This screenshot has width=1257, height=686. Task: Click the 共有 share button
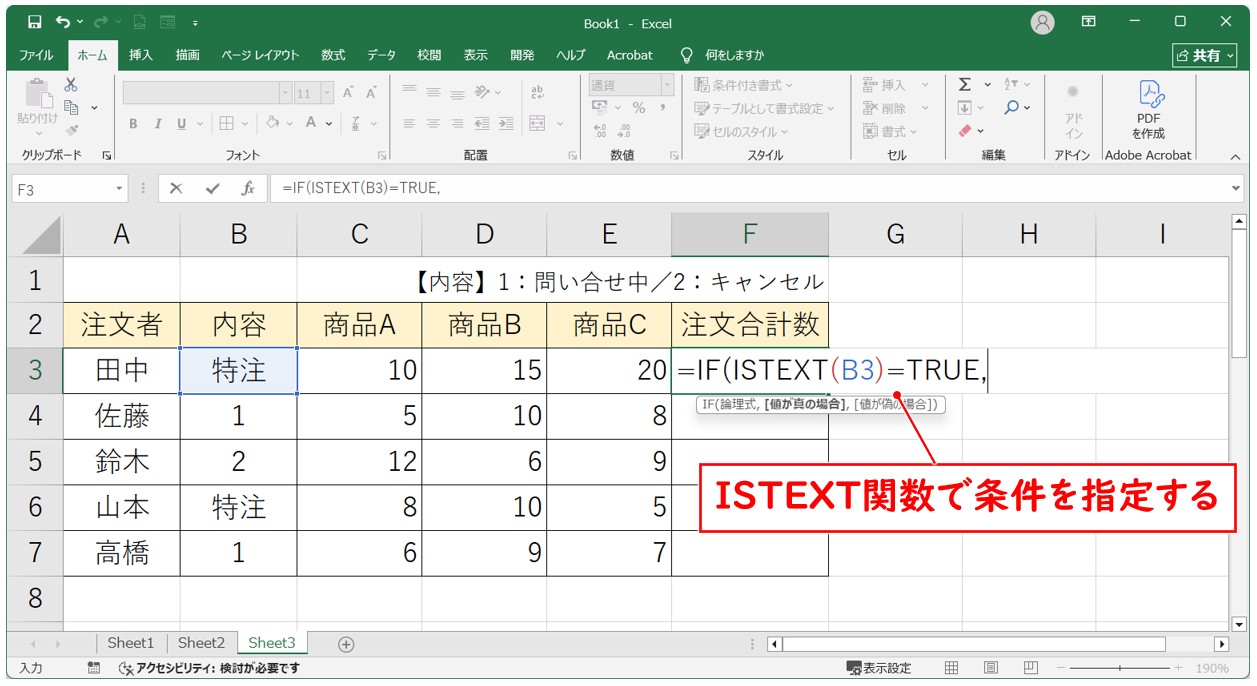click(x=1204, y=55)
